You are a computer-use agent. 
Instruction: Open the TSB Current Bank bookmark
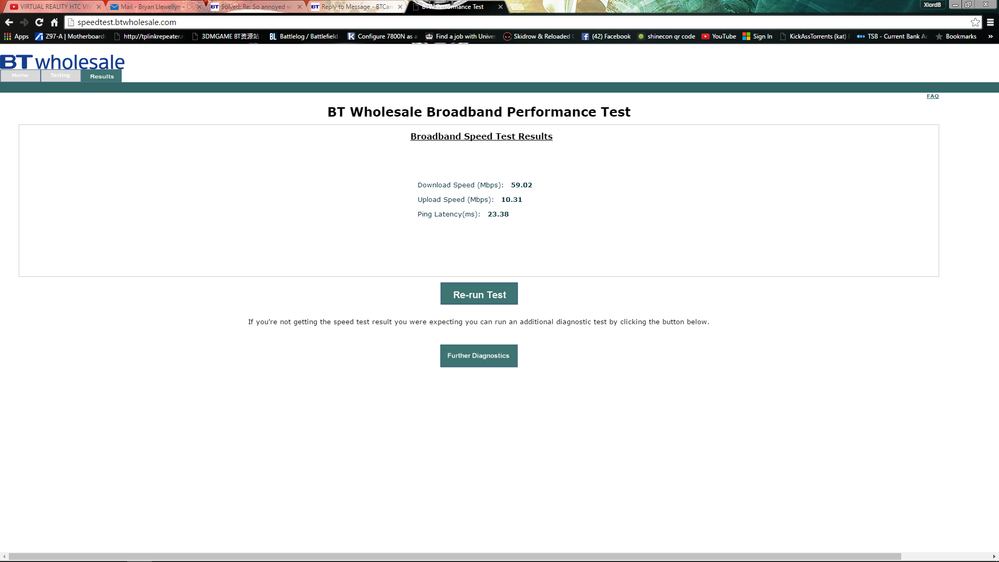click(892, 36)
